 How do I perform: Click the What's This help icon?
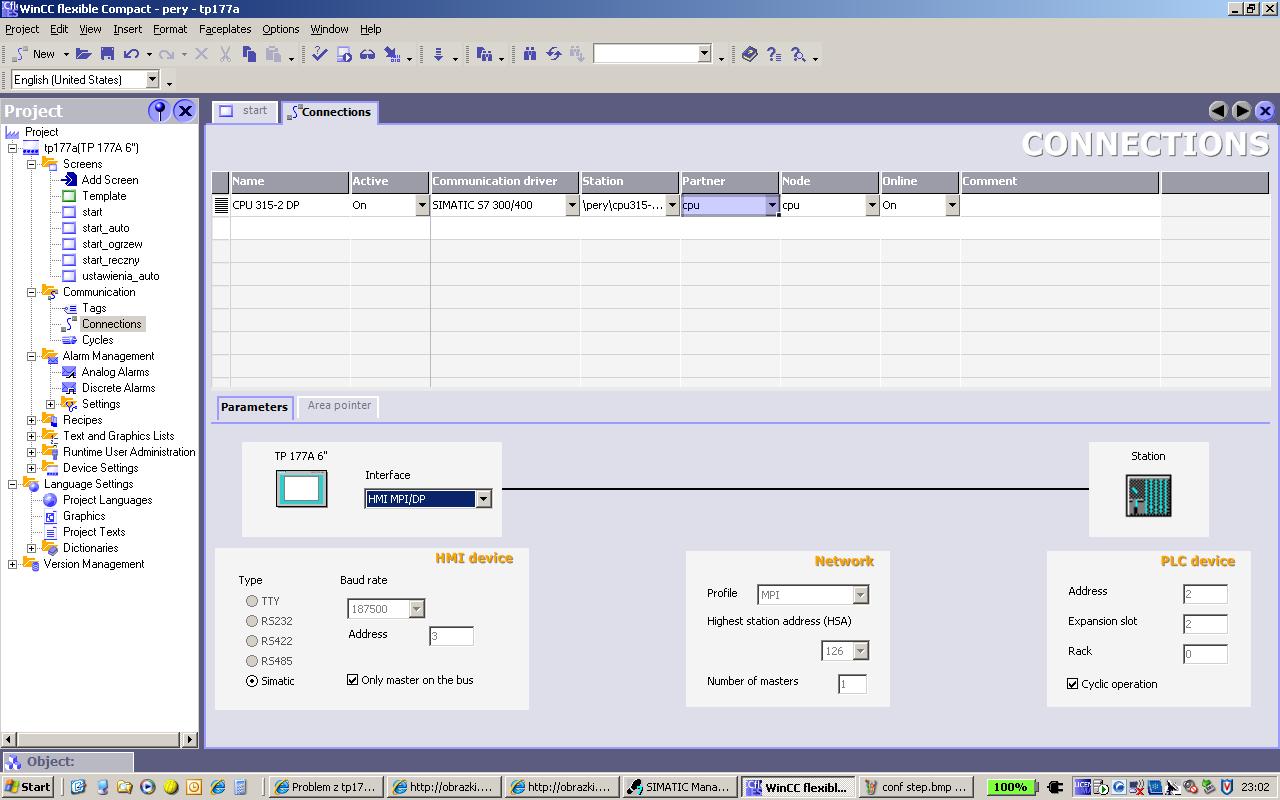pyautogui.click(x=773, y=54)
